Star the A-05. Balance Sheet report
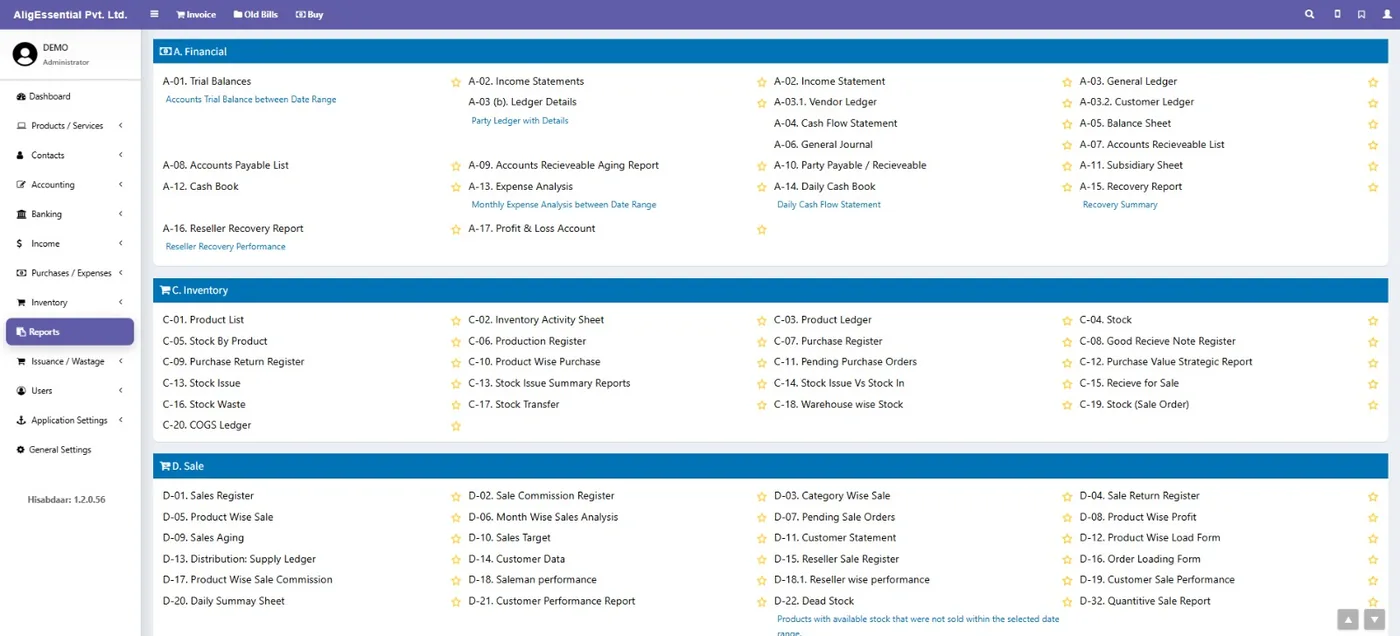 point(1373,124)
